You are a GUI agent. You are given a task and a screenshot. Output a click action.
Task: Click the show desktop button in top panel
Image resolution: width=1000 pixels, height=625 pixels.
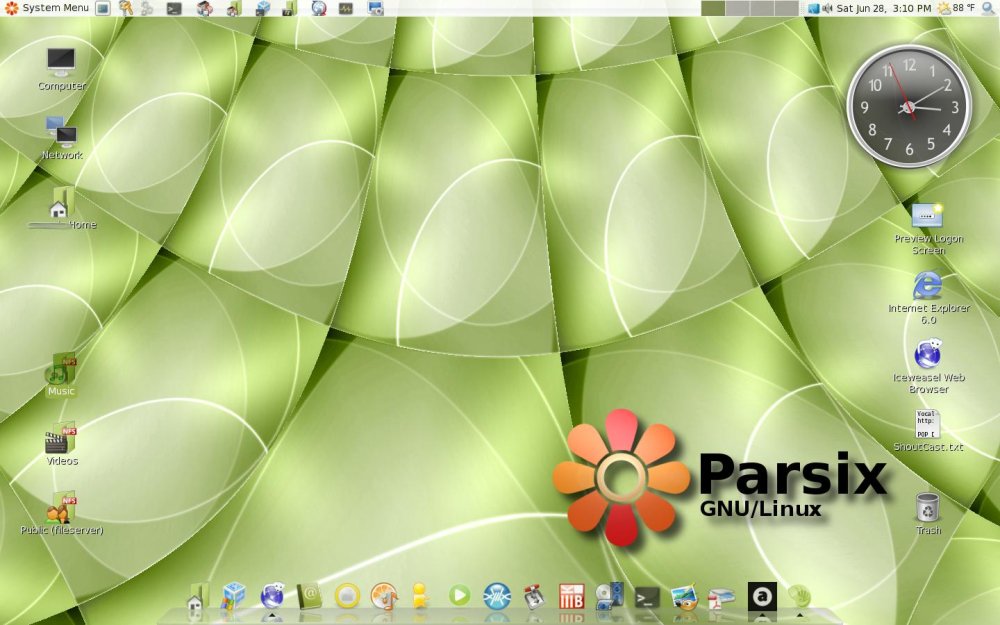(103, 8)
